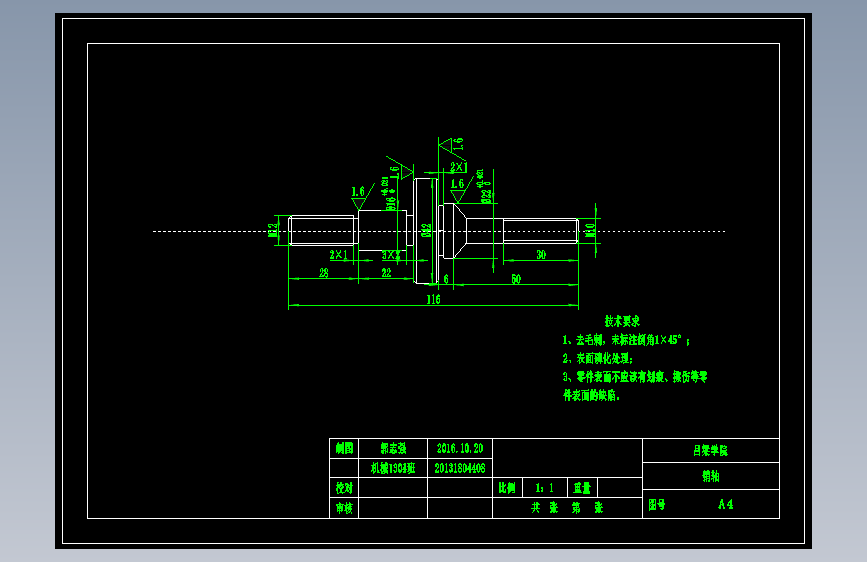Click the 校对 label cell

(344, 488)
